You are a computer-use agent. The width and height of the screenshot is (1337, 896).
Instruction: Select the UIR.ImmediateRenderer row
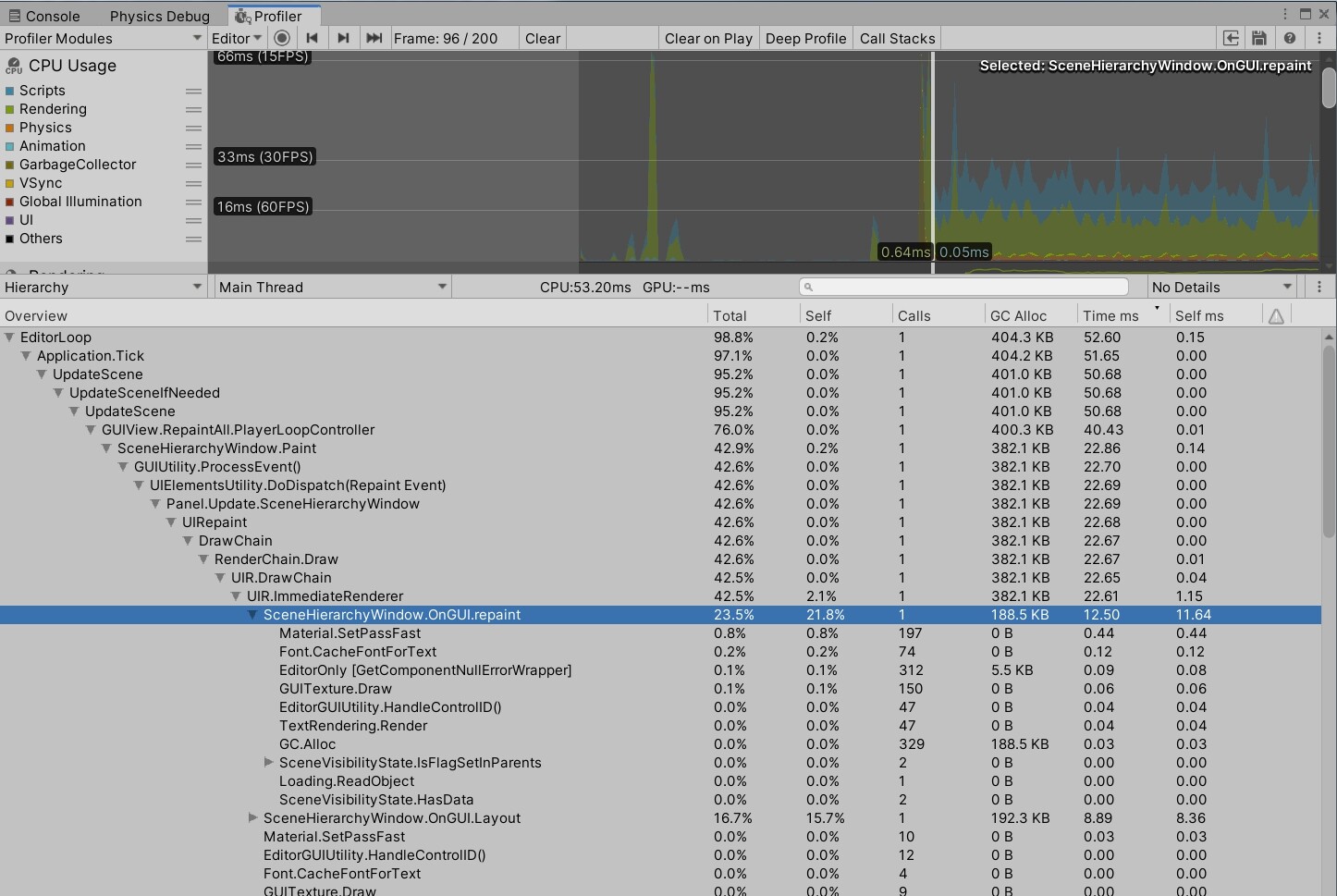[x=660, y=596]
